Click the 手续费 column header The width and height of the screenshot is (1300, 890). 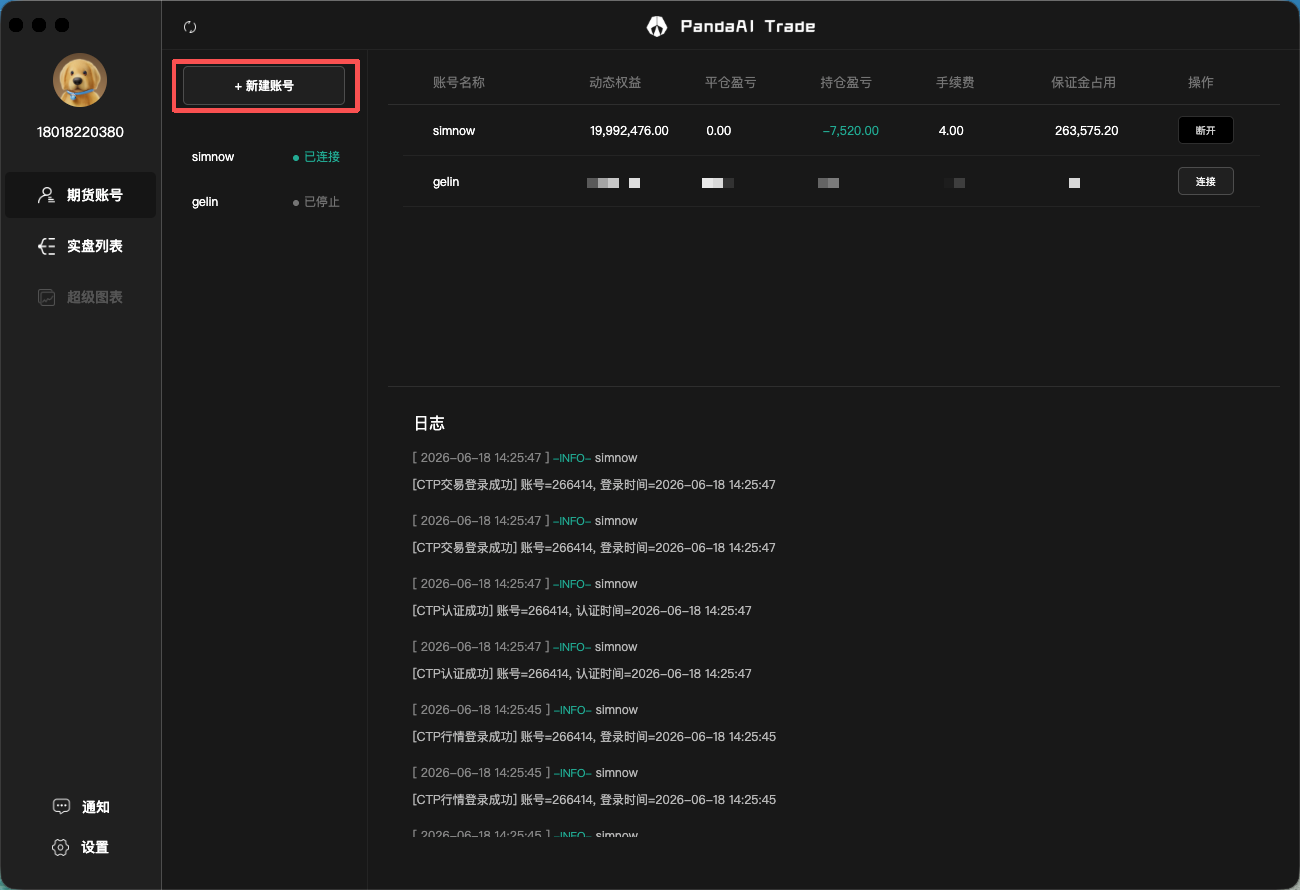point(955,82)
